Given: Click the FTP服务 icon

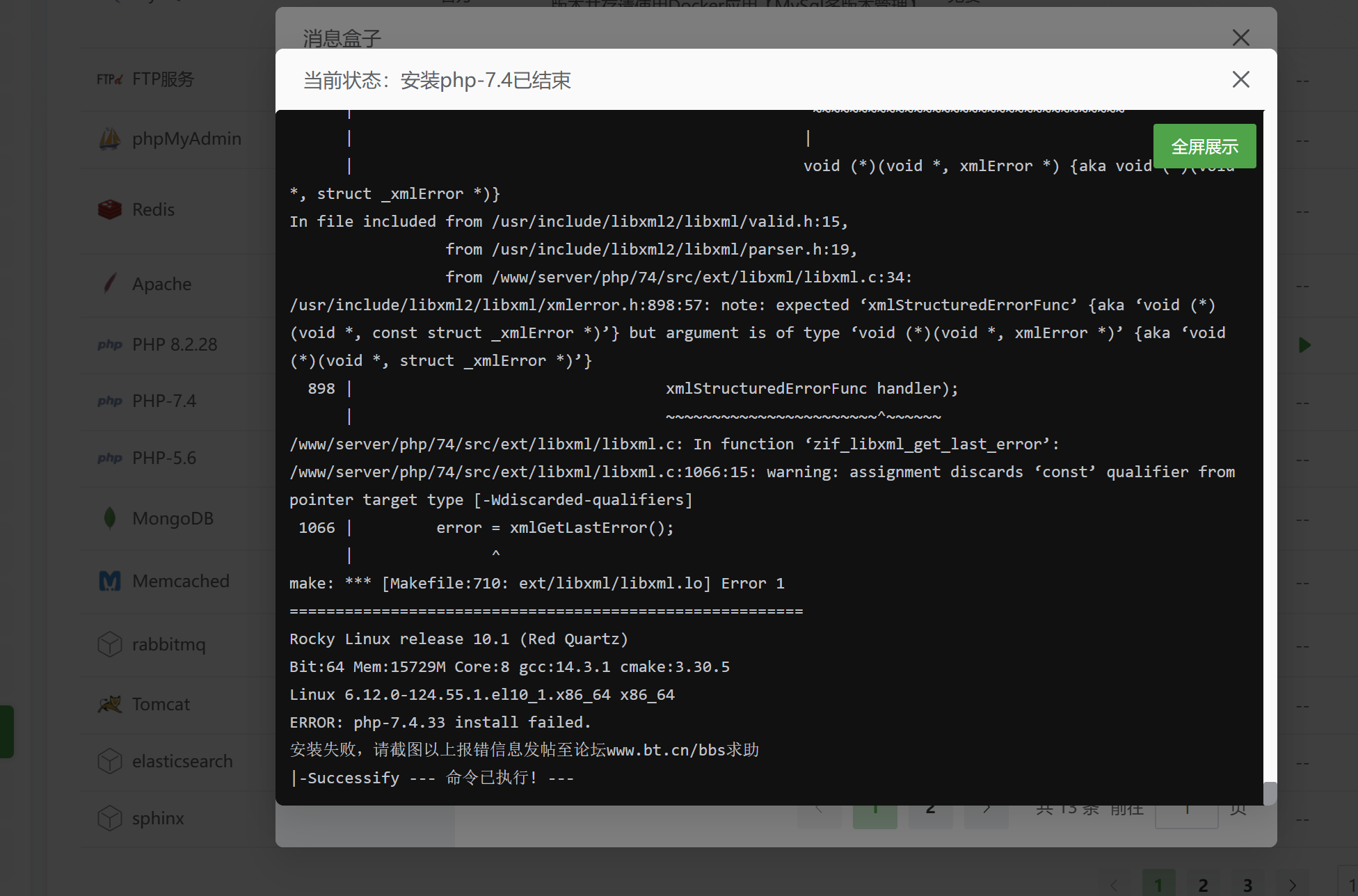Looking at the screenshot, I should (109, 79).
